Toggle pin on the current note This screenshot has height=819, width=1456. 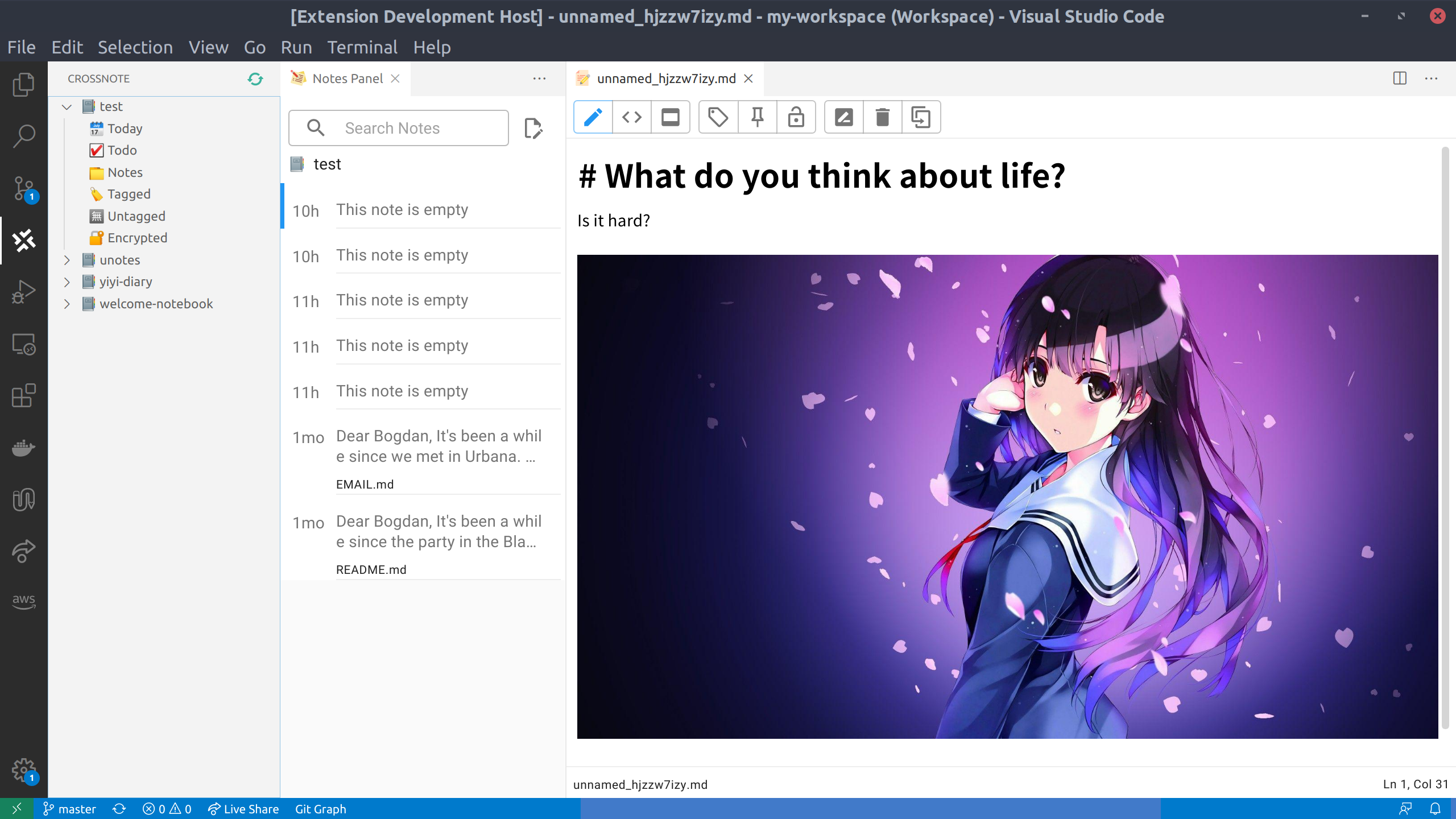[x=757, y=117]
